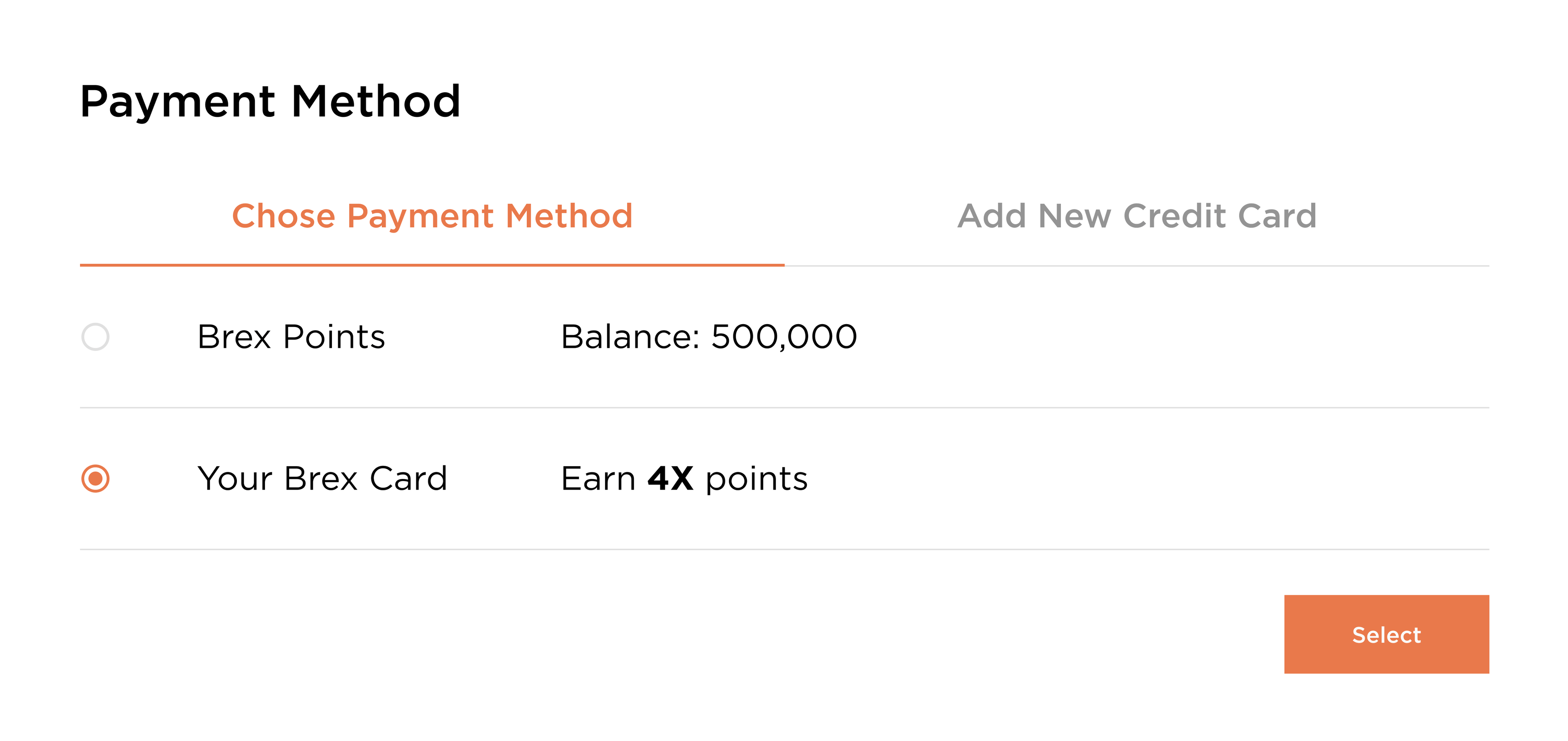
Task: Open the Chose Payment Method tab
Action: point(432,216)
